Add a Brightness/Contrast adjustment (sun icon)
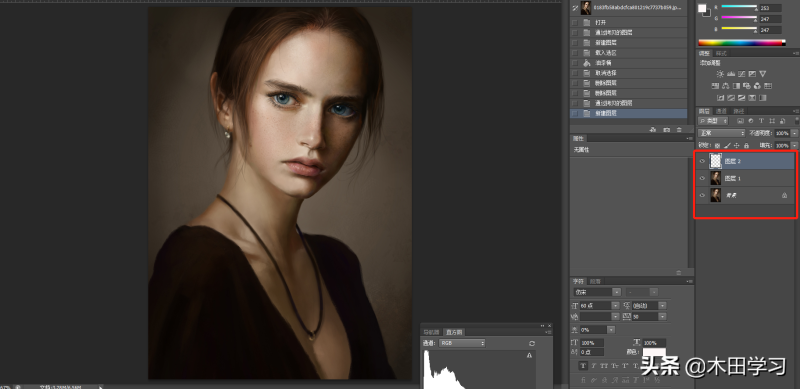This screenshot has width=800, height=389. pos(720,74)
